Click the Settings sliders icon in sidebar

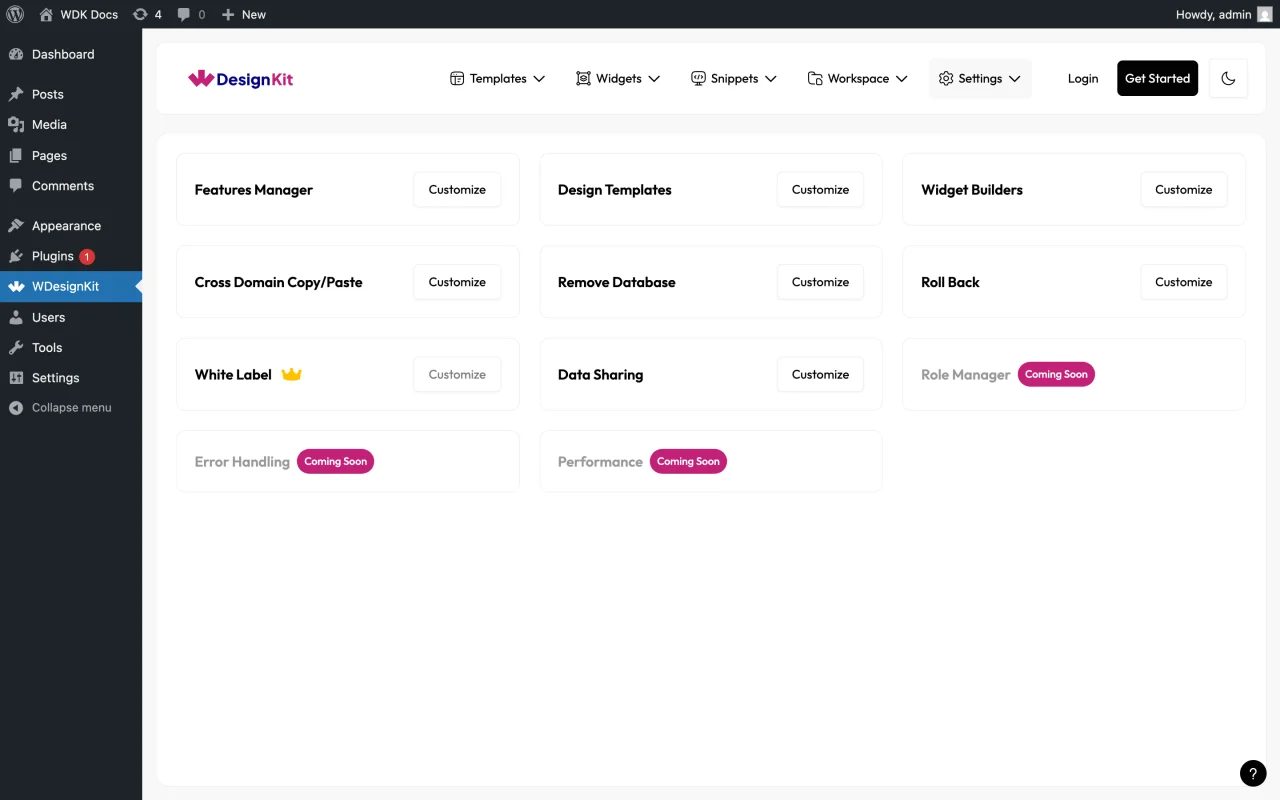tap(16, 377)
